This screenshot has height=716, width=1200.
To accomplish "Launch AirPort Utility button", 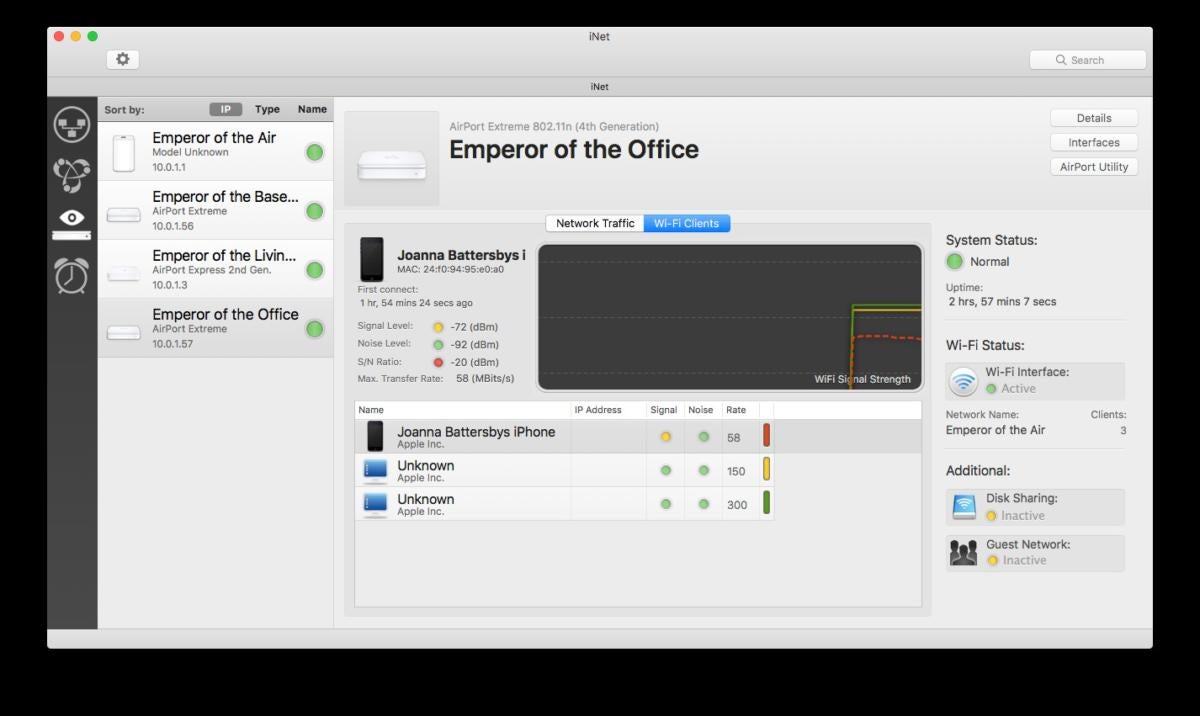I will pyautogui.click(x=1094, y=167).
